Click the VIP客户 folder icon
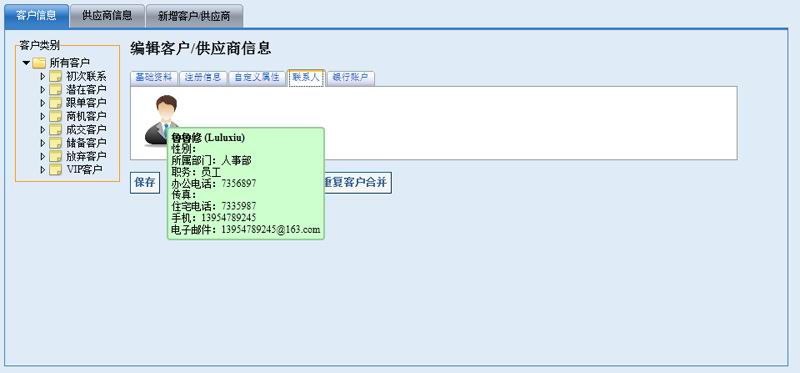 (x=56, y=169)
